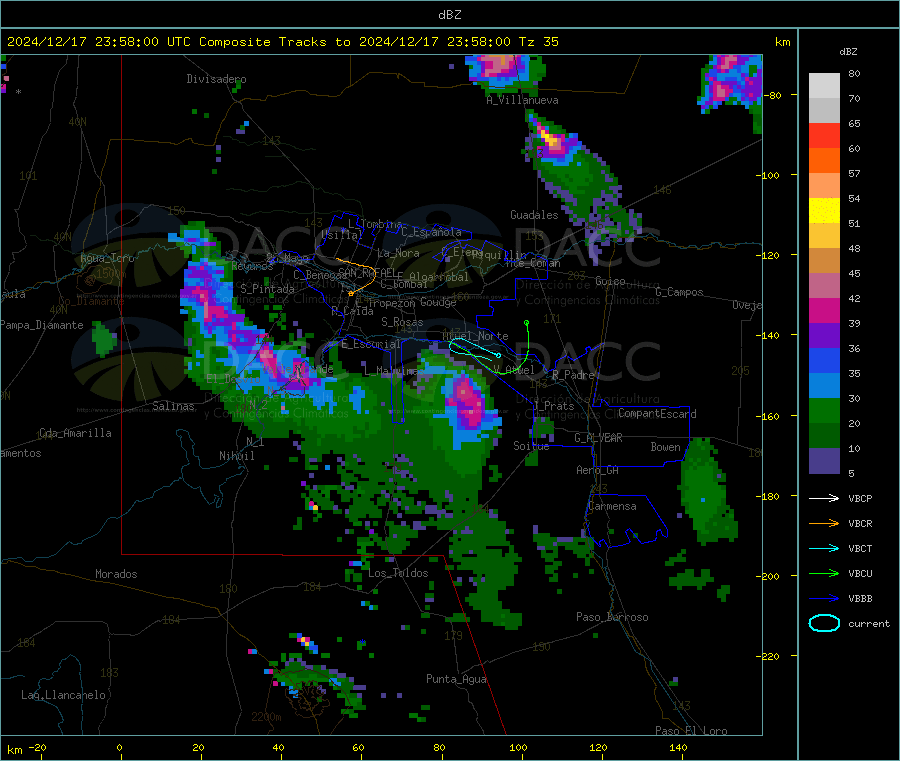Click the orange VBCR arrow icon
900x761 pixels.
click(x=824, y=523)
